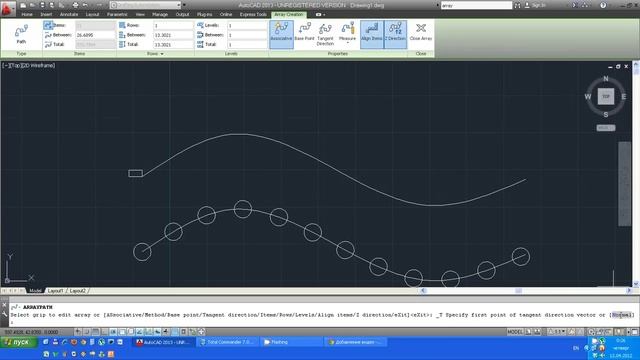Switch to the Annotate ribbon tab

(69, 14)
